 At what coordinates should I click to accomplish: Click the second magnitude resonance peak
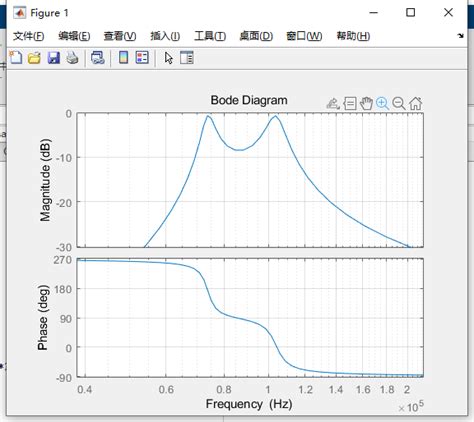(275, 116)
